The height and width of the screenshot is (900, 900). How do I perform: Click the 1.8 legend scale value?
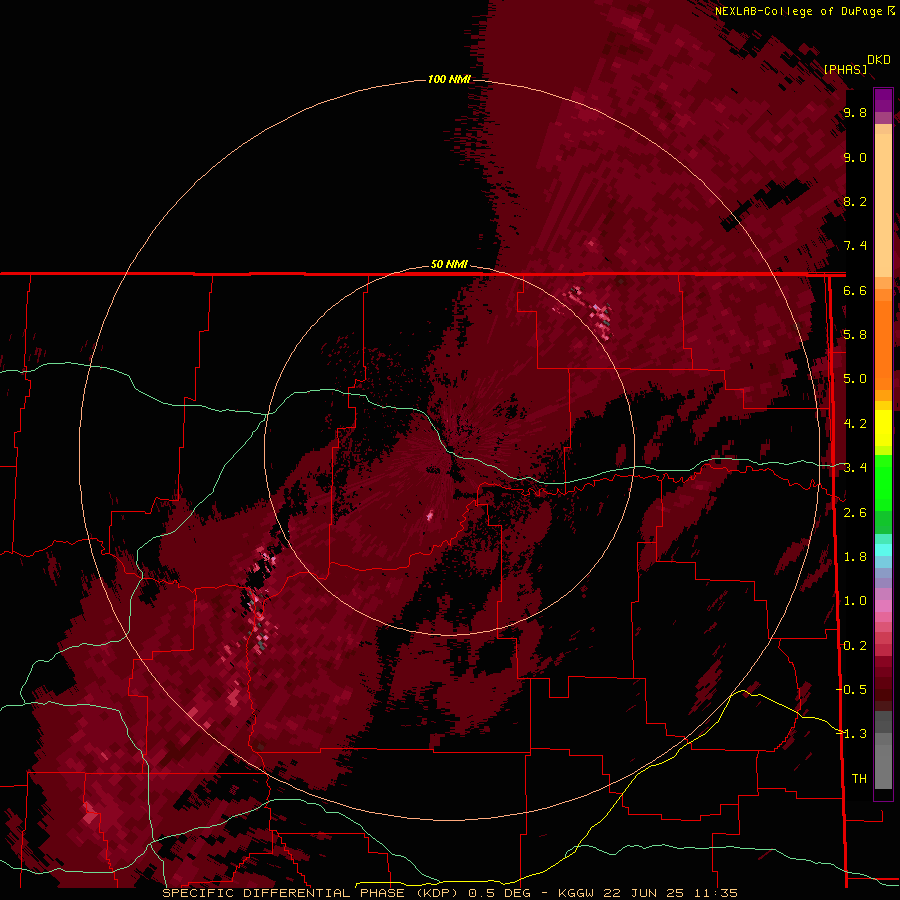tap(855, 557)
